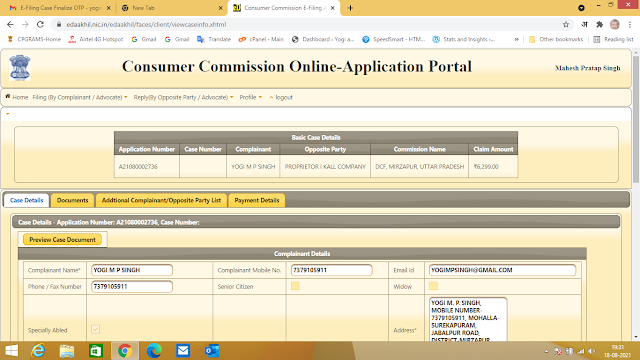Bookmark this page with star icon
The image size is (640, 360).
click(x=566, y=24)
